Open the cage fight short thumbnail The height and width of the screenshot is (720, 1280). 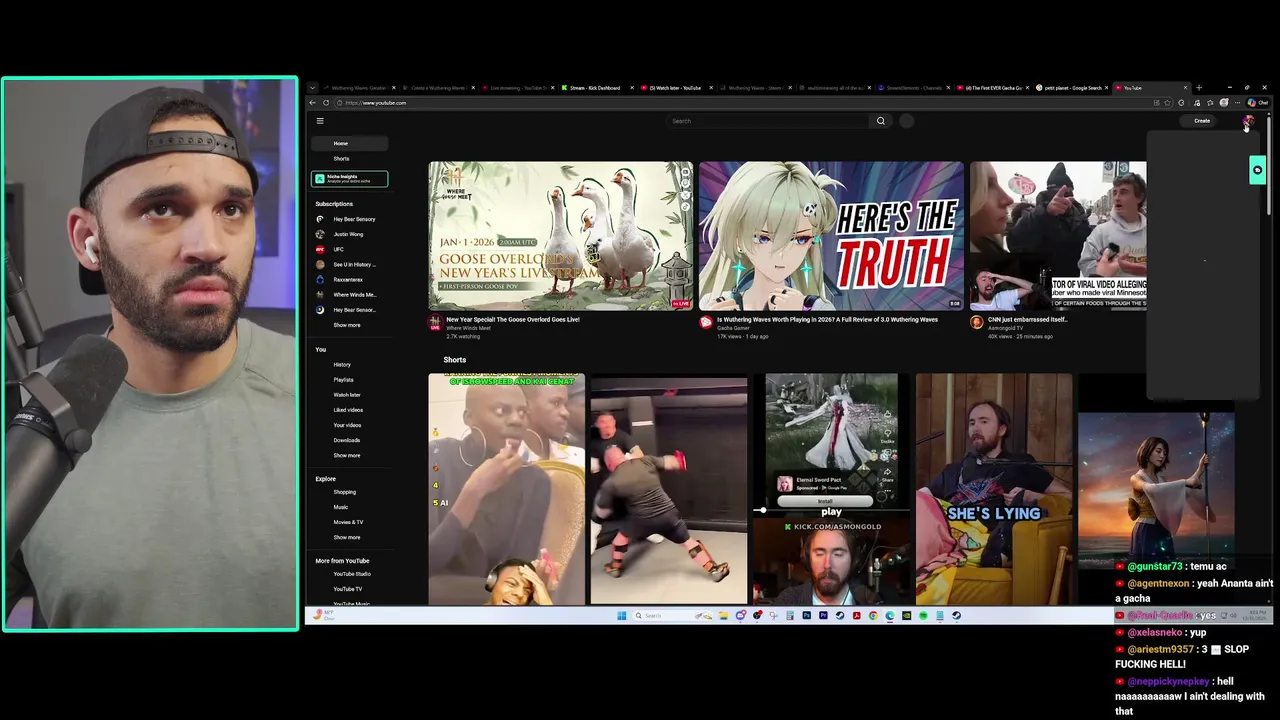click(668, 489)
